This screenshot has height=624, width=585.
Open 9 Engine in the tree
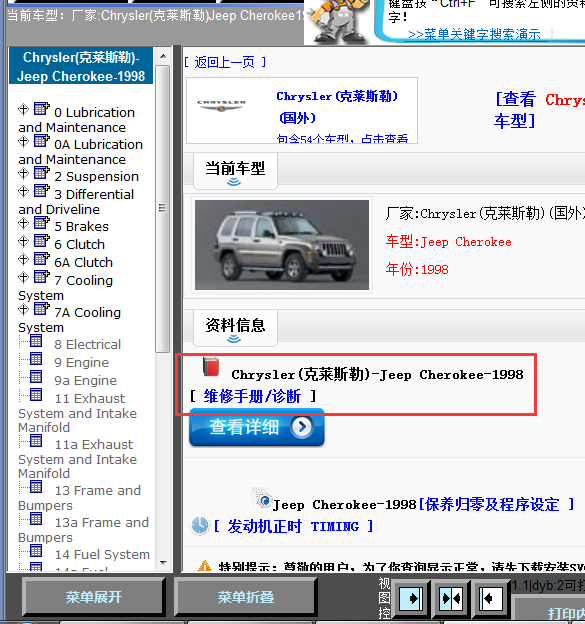(81, 363)
